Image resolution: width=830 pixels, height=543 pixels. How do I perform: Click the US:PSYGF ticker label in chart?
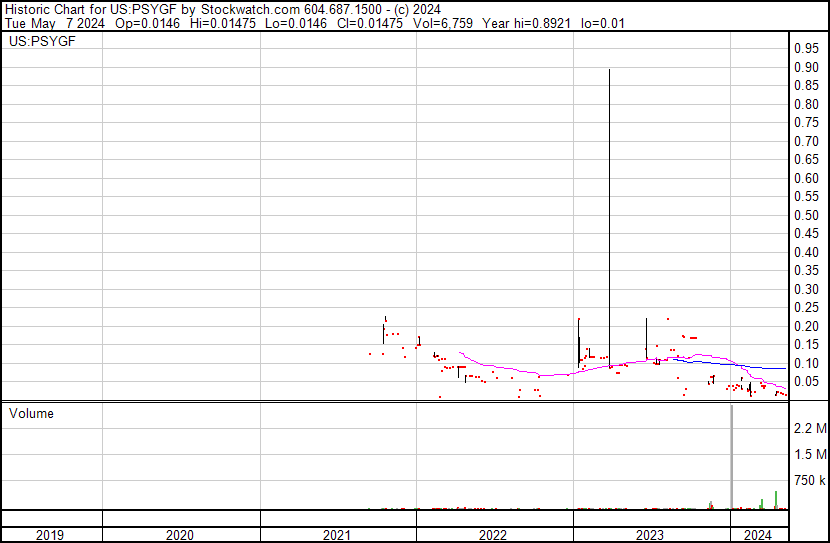point(42,41)
